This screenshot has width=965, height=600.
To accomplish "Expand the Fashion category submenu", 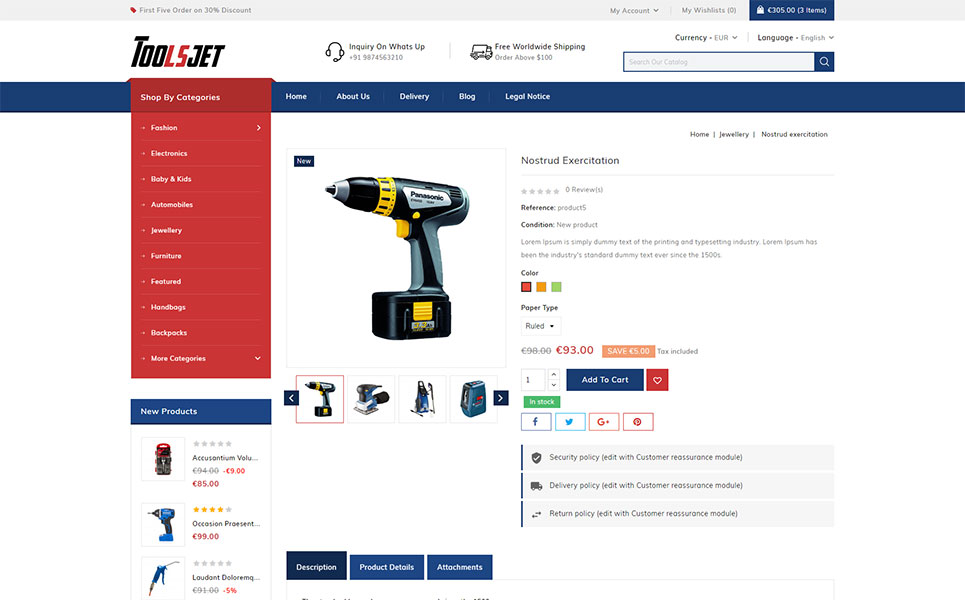I will pos(258,128).
